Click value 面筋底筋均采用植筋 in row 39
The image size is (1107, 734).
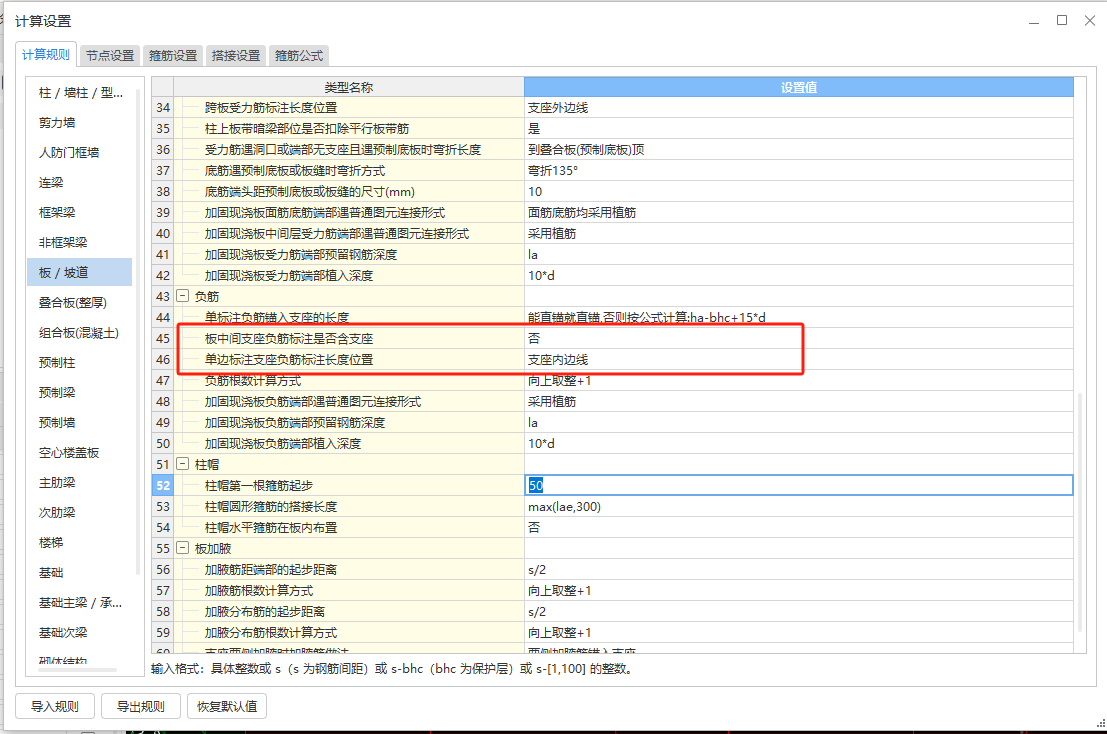pos(798,212)
